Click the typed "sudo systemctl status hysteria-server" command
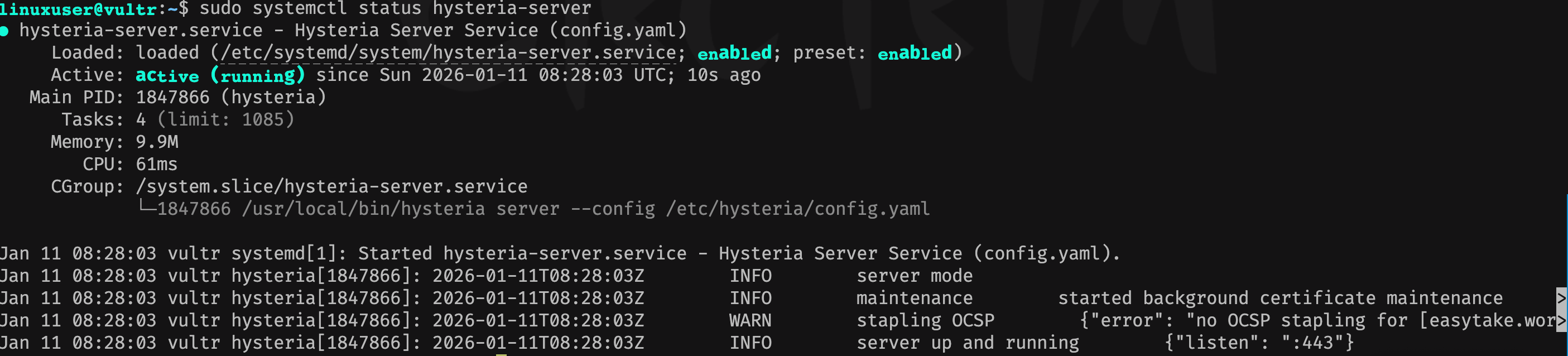Viewport: 1568px width, 356px height. [395, 8]
